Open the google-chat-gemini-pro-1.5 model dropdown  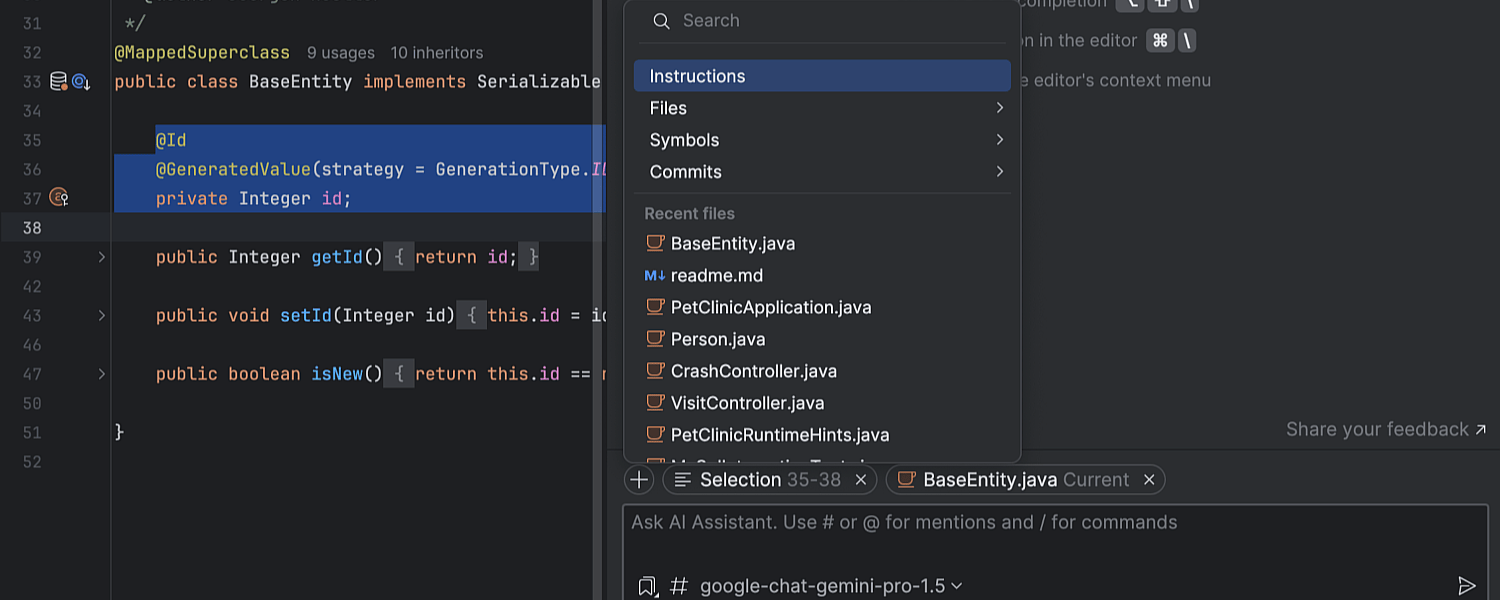830,586
